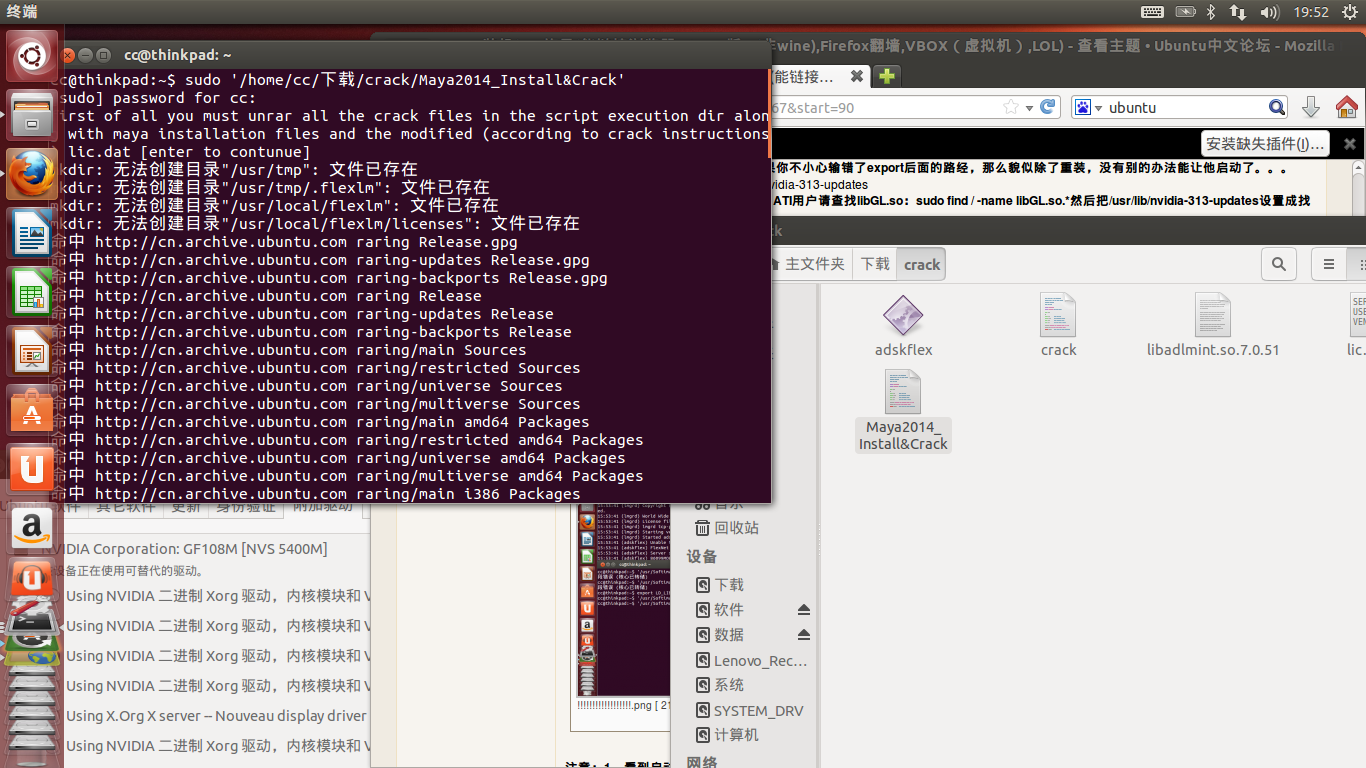Switch to 附加驱动 tab in sources window
Viewport: 1366px width, 768px height.
click(322, 507)
